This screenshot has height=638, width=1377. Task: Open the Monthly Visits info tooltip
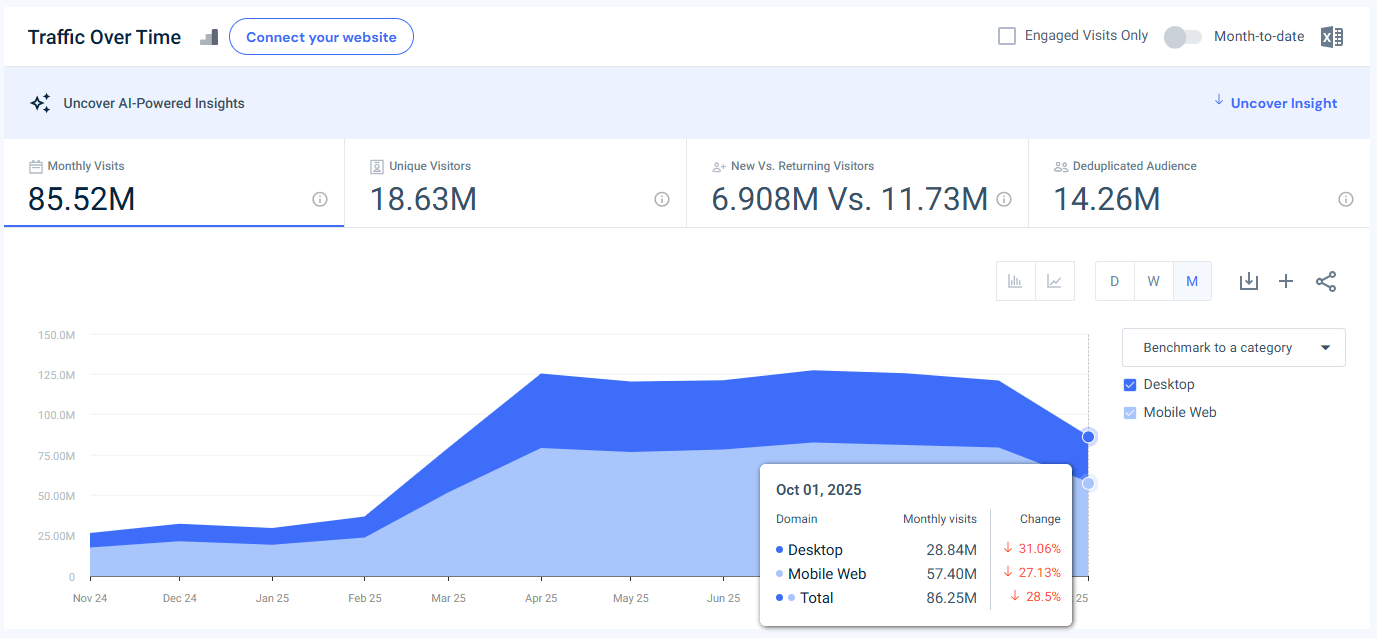[x=319, y=200]
